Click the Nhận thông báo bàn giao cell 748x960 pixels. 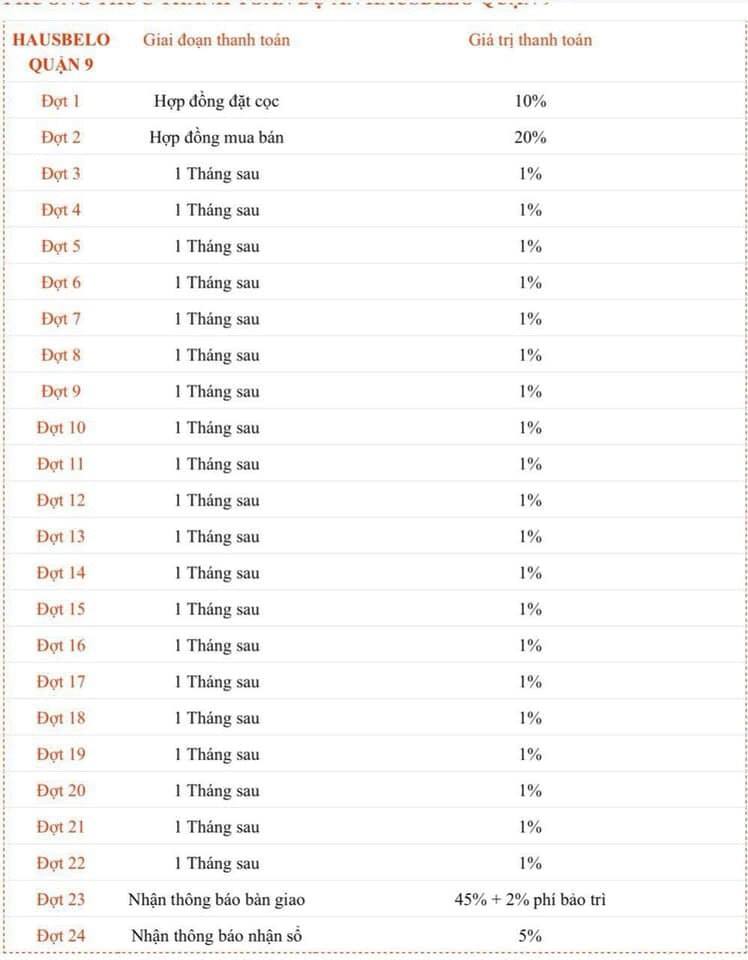(x=216, y=899)
